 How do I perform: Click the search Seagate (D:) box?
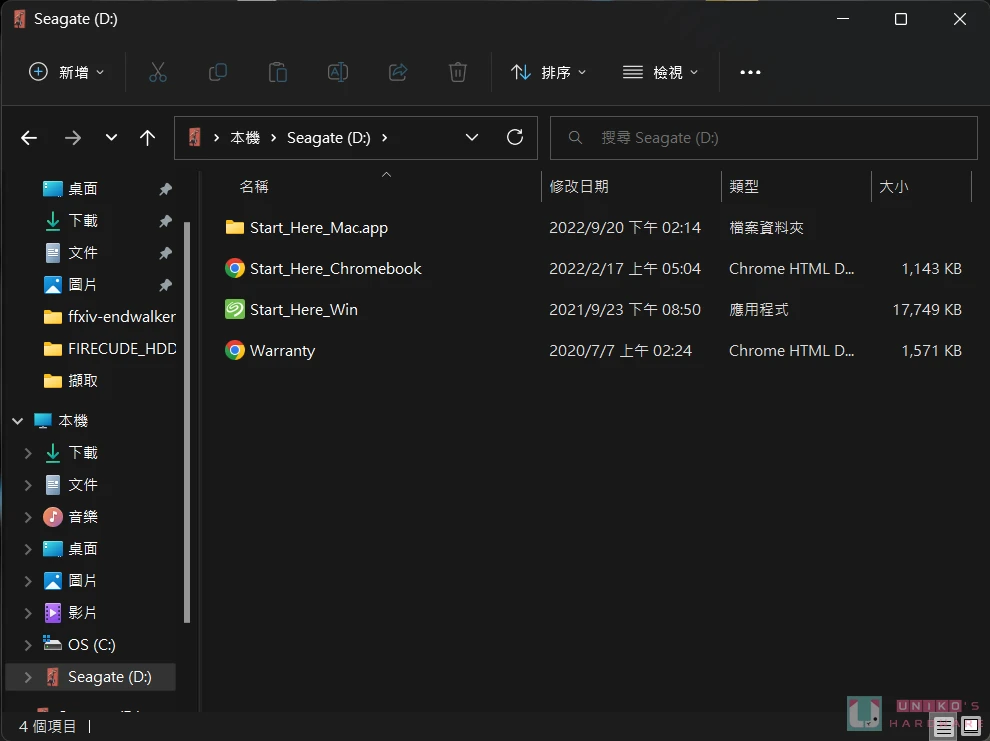pyautogui.click(x=764, y=138)
